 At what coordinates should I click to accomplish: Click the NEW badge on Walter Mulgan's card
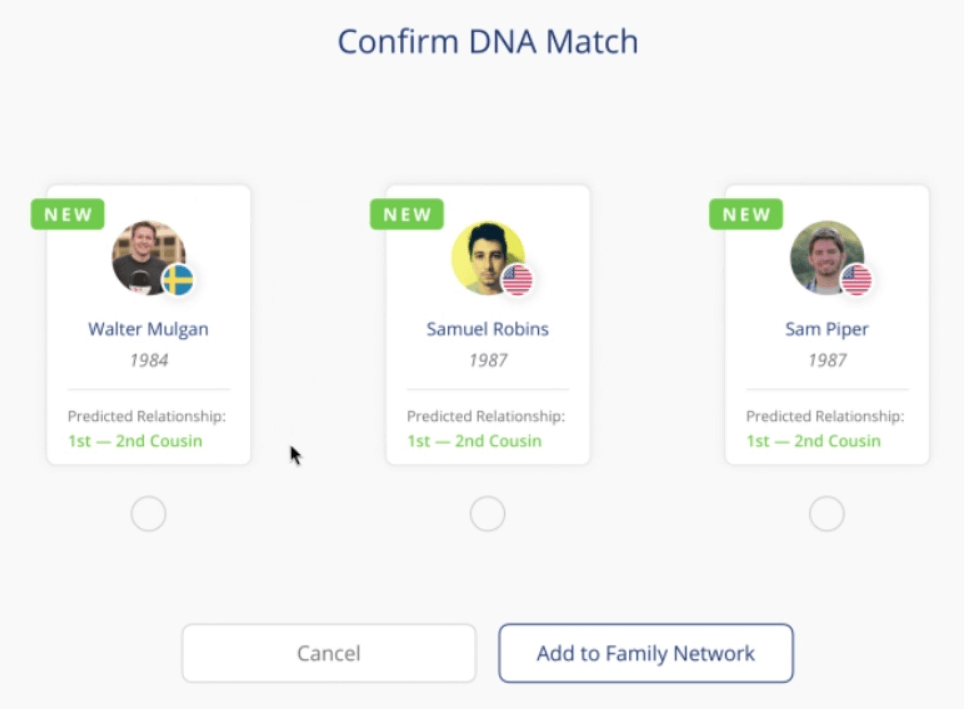point(66,213)
